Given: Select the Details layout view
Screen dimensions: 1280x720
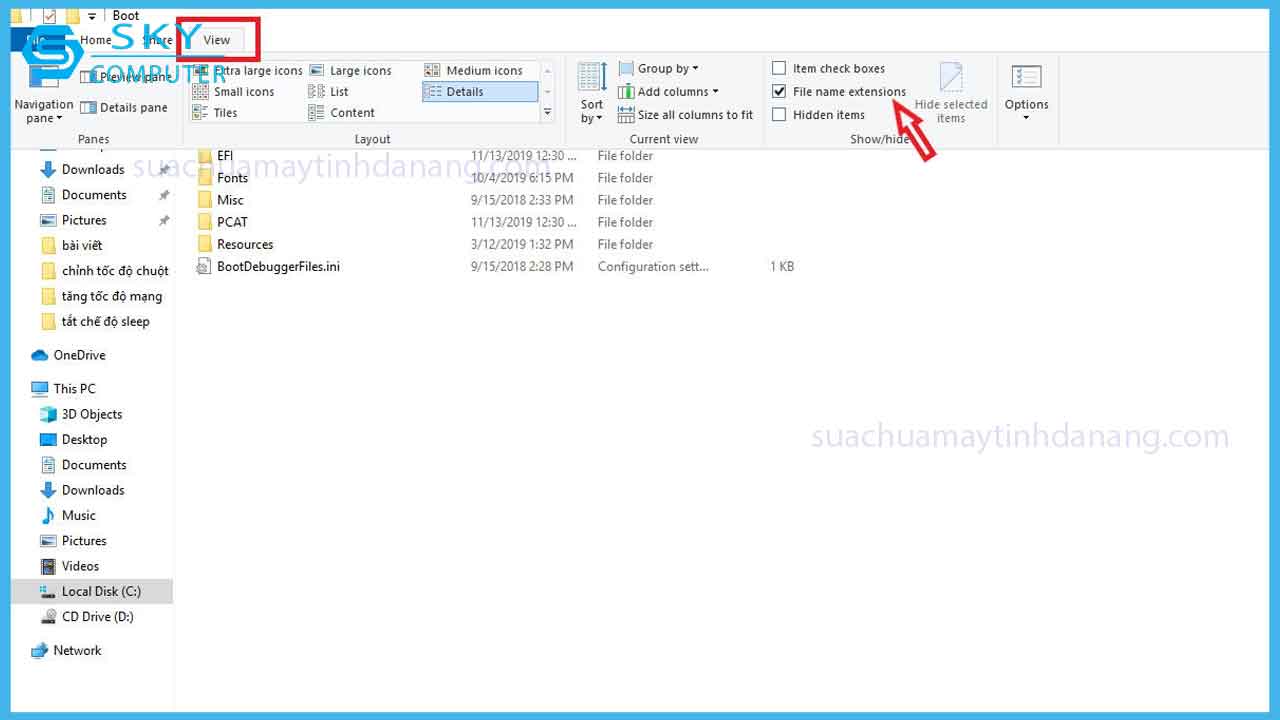Looking at the screenshot, I should tap(479, 92).
